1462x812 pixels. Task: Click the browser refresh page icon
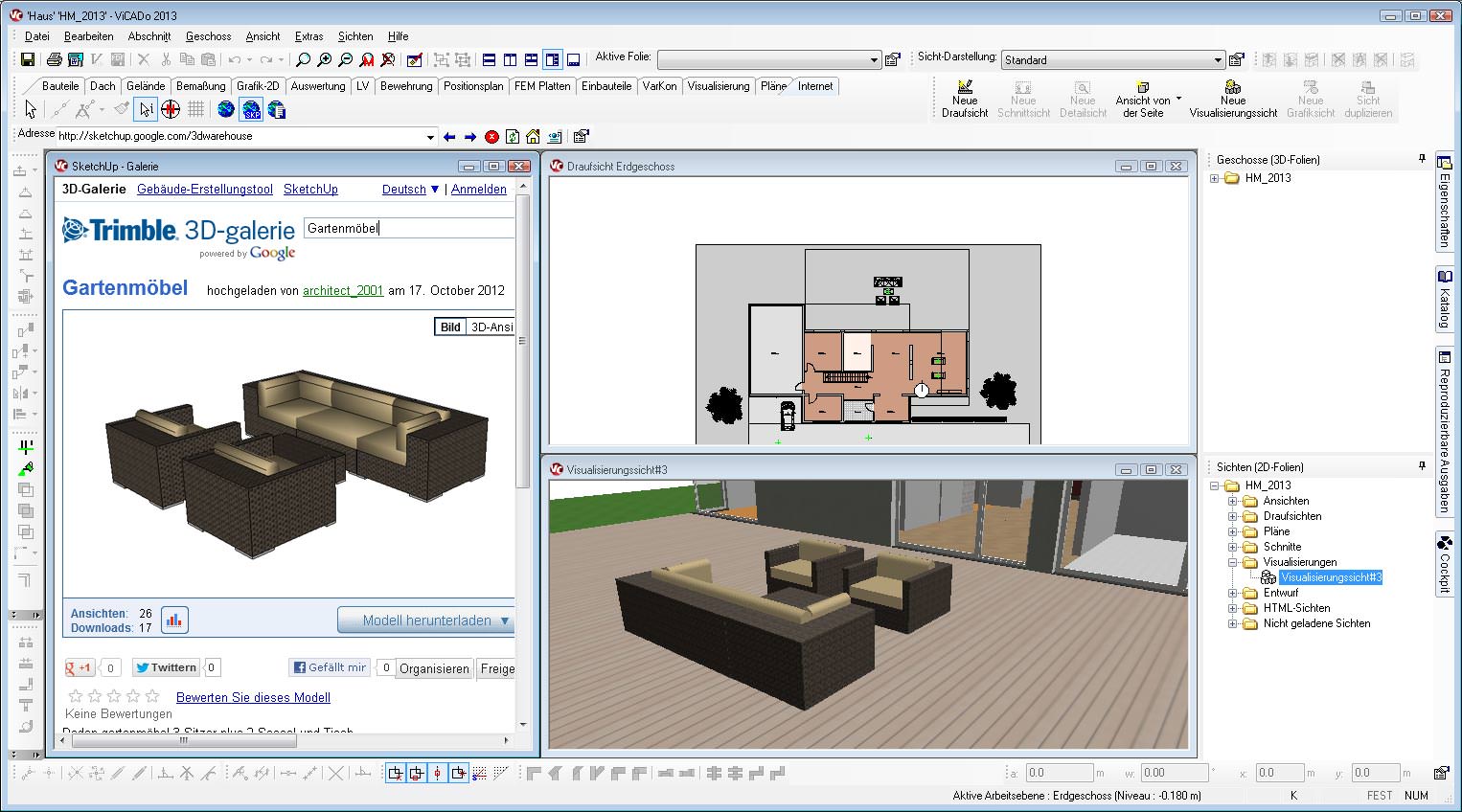(513, 137)
